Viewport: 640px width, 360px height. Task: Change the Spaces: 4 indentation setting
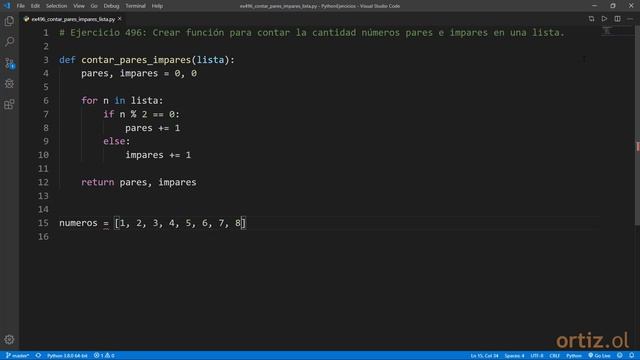point(514,356)
